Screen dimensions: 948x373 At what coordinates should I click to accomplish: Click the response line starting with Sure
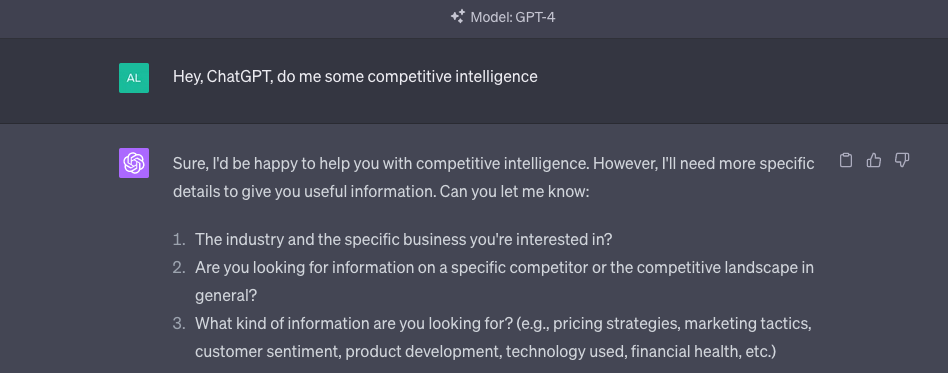click(493, 163)
